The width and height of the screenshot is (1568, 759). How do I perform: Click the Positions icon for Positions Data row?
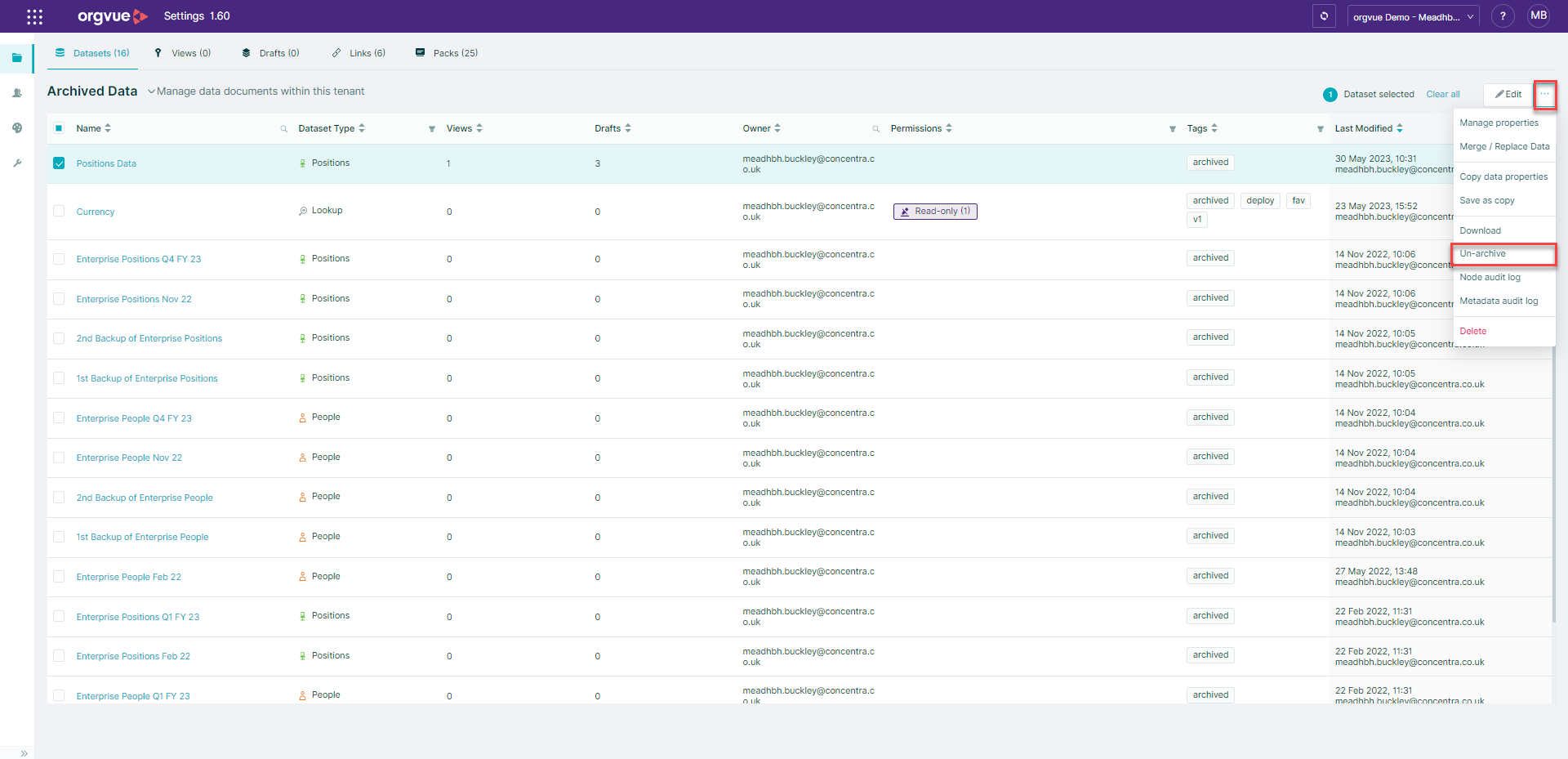click(303, 163)
